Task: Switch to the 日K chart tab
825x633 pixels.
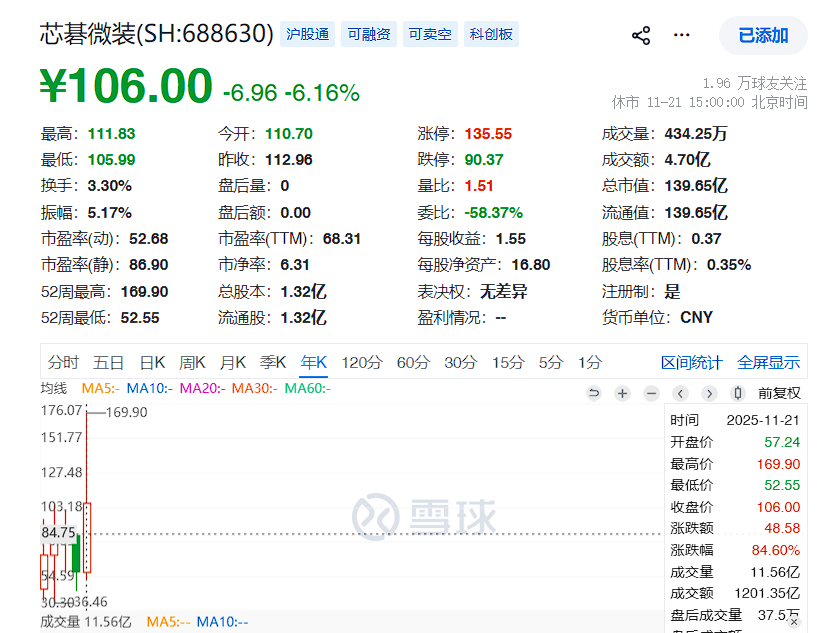Action: (152, 363)
